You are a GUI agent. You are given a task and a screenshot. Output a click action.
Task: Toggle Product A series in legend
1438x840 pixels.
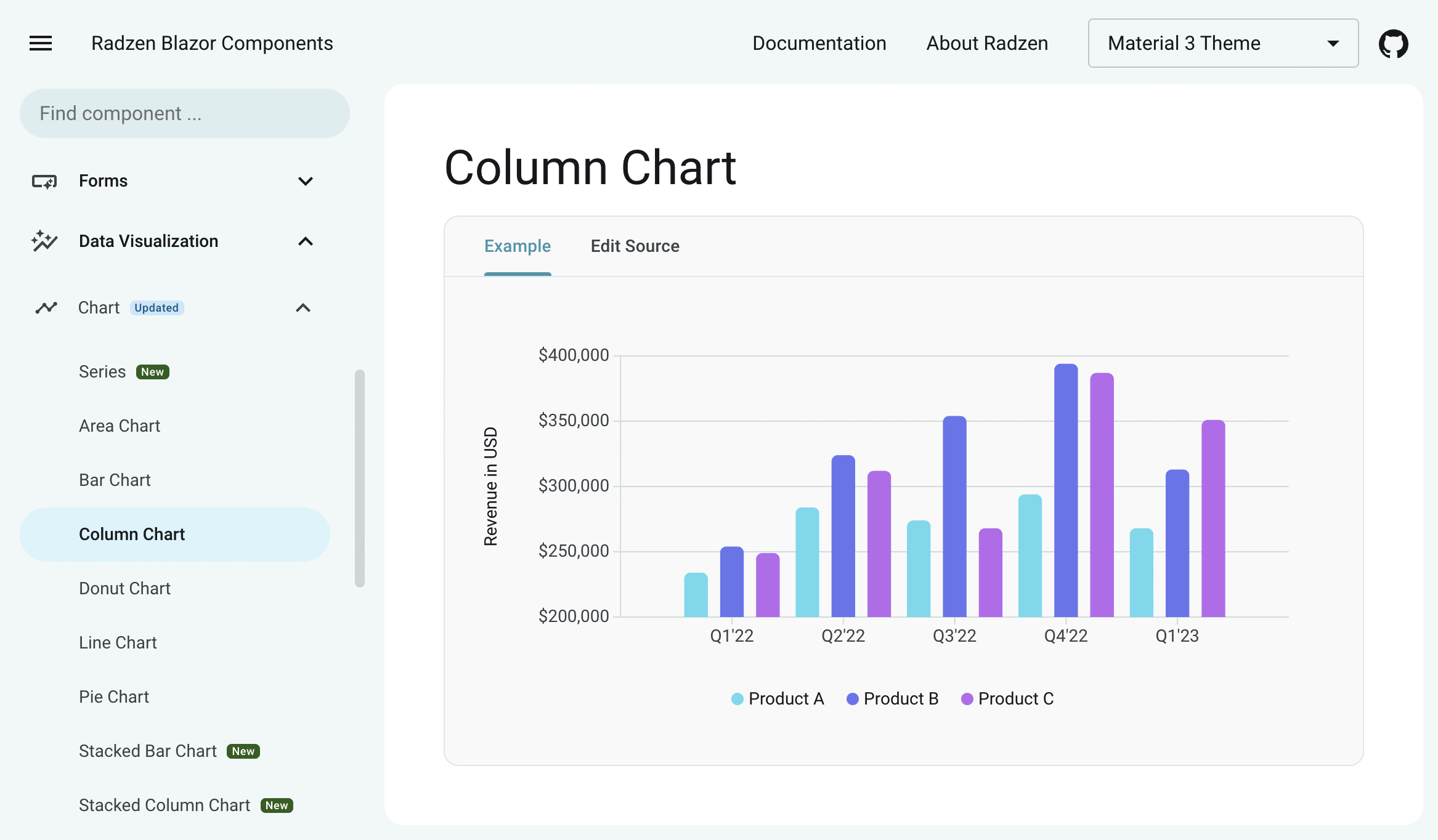click(778, 699)
